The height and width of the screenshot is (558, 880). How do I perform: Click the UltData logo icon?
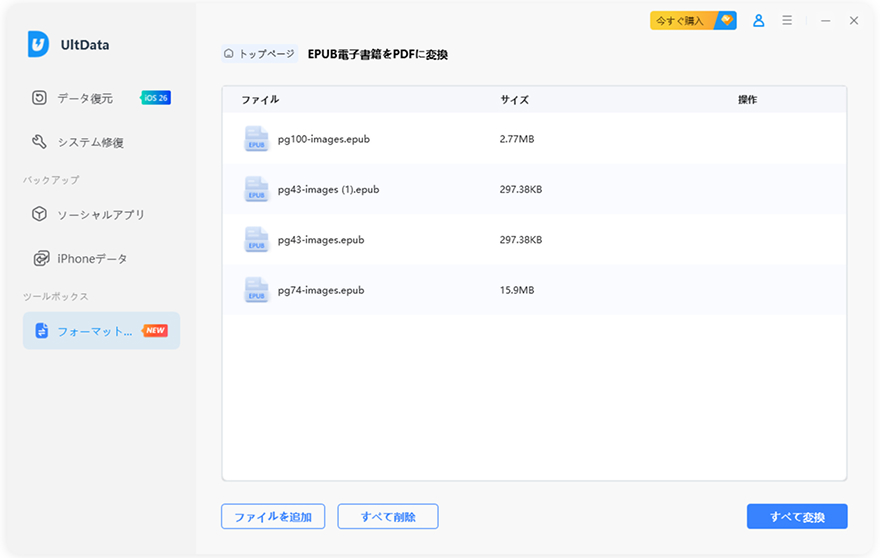[x=38, y=44]
